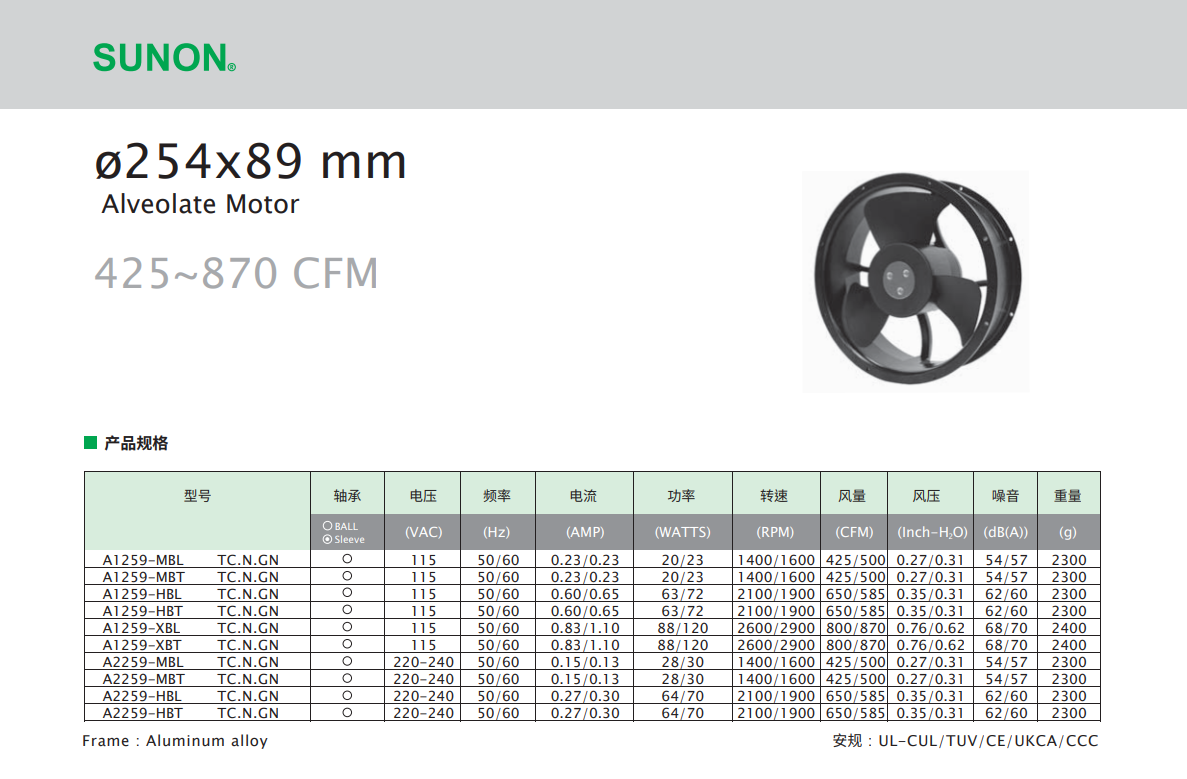Click the 68/70 noise value for A1259-XBT
The height and width of the screenshot is (779, 1187).
pyautogui.click(x=1007, y=645)
